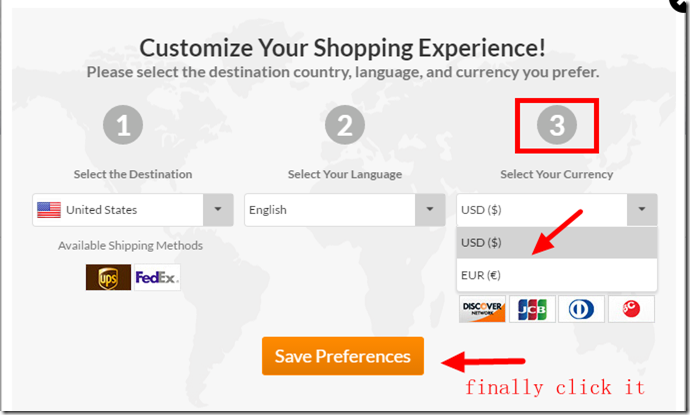
Task: Click the red circular payment card icon
Action: (x=630, y=309)
